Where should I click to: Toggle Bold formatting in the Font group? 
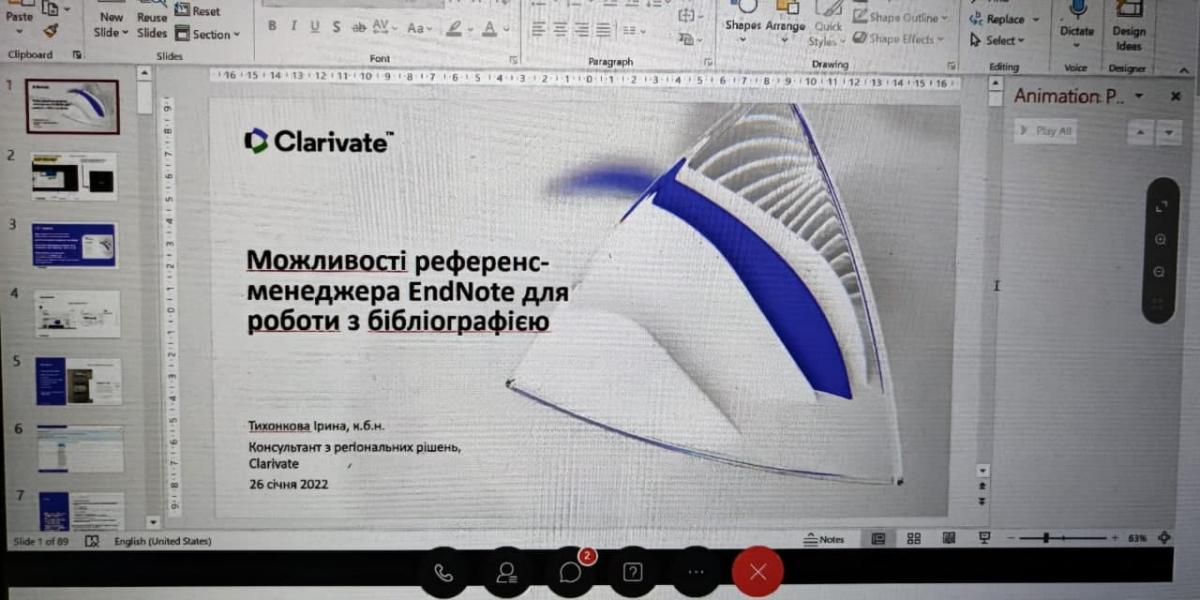tap(273, 27)
